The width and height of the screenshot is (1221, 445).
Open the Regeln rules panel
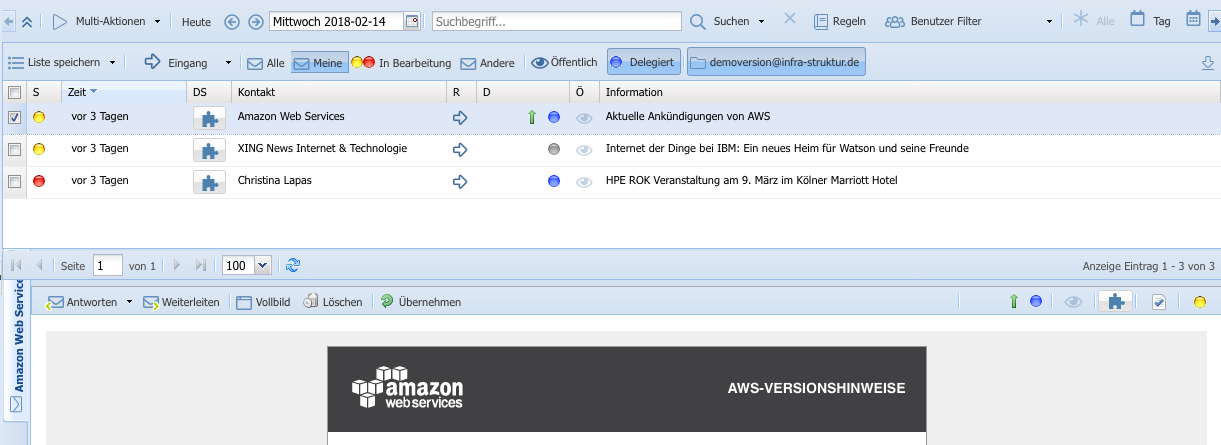(x=839, y=21)
